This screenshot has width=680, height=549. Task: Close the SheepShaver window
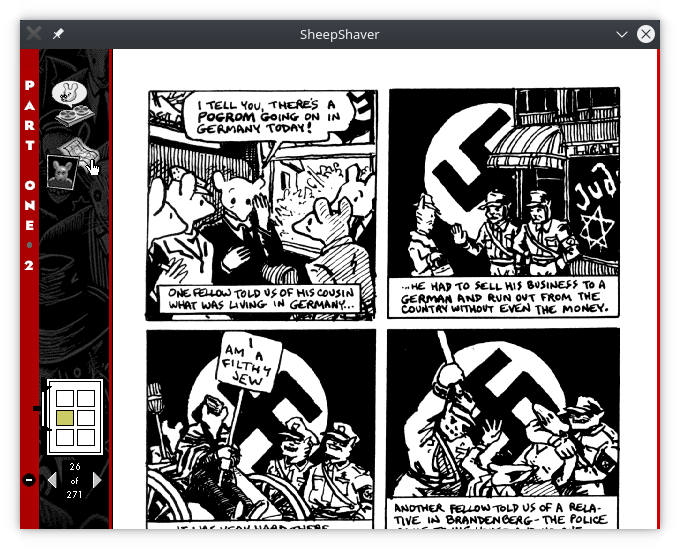(x=646, y=34)
